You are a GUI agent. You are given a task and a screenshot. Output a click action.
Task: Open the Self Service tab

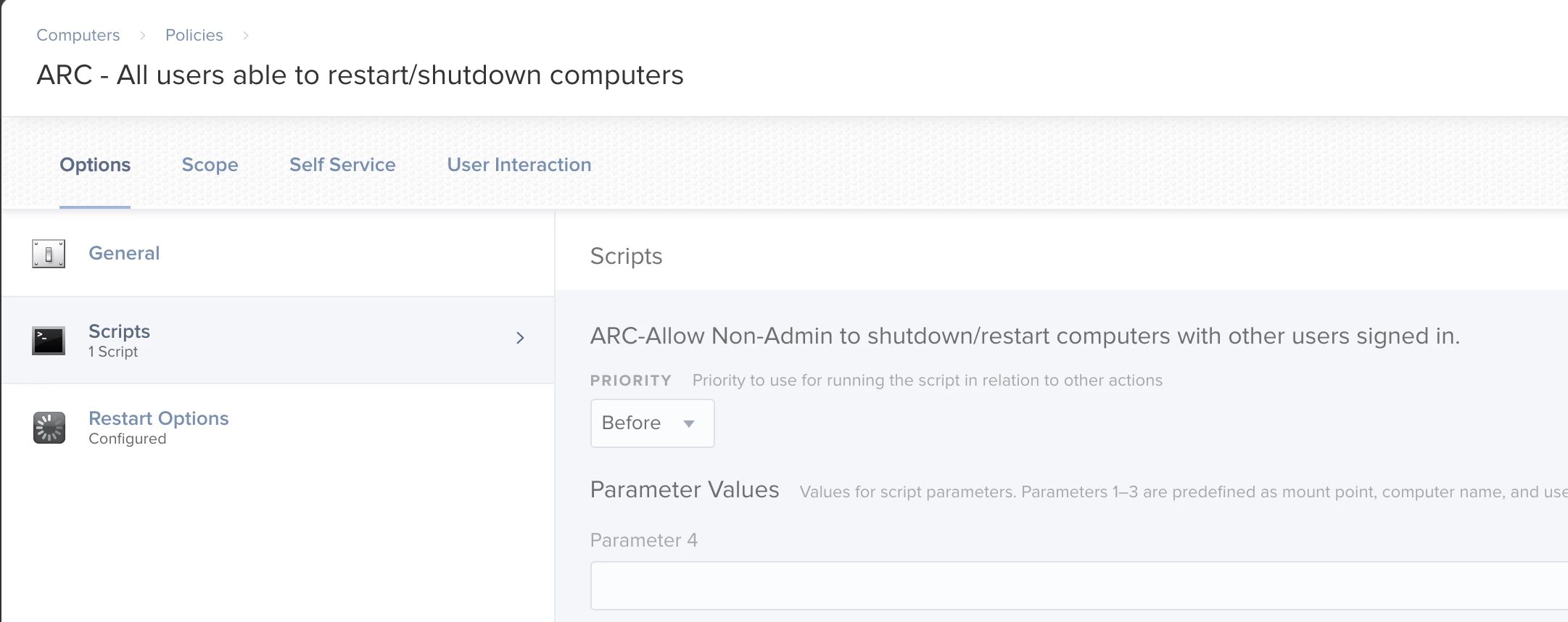click(342, 165)
